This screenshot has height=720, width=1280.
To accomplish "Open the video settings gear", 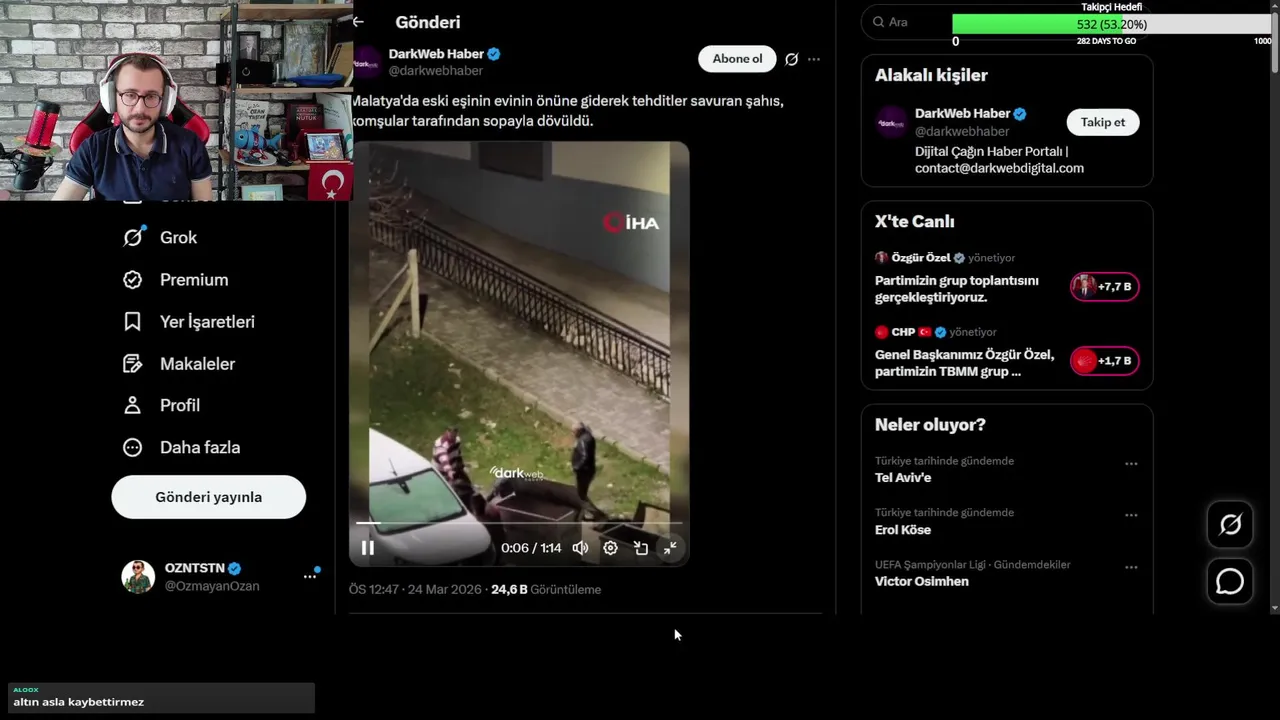I will [x=610, y=548].
